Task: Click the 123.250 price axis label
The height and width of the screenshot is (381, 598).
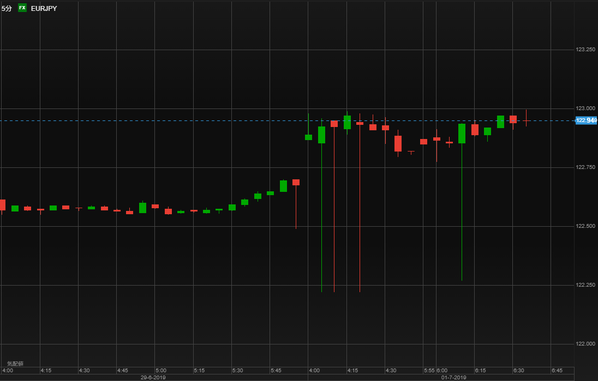Action: (x=585, y=50)
